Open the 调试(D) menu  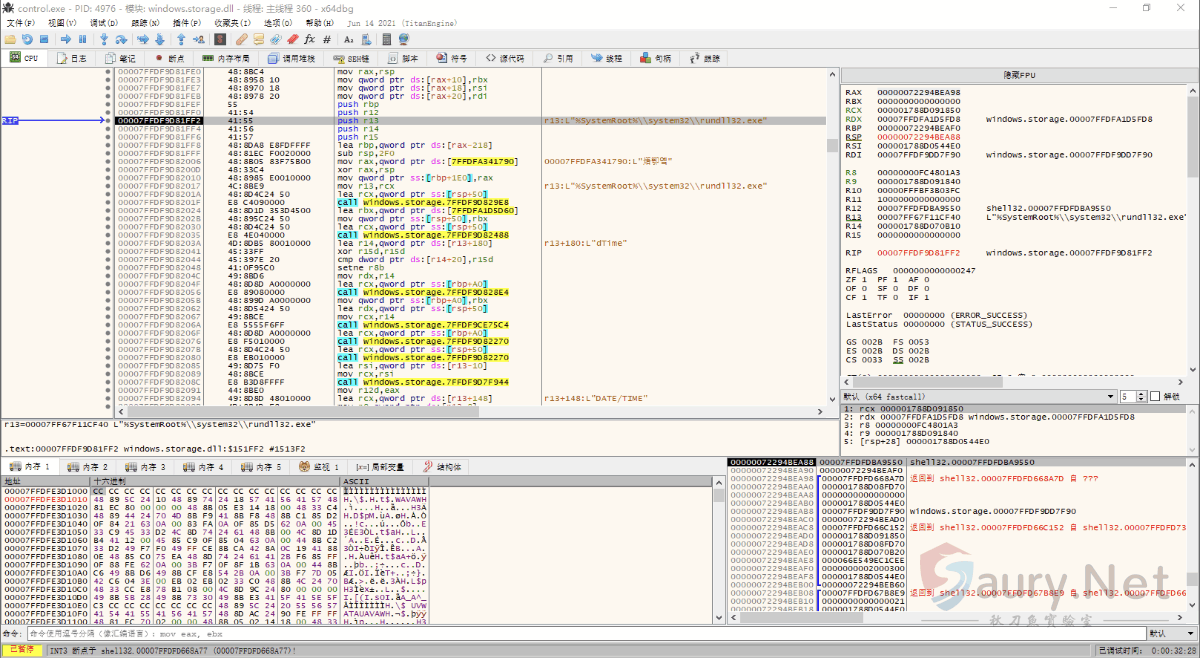point(103,22)
